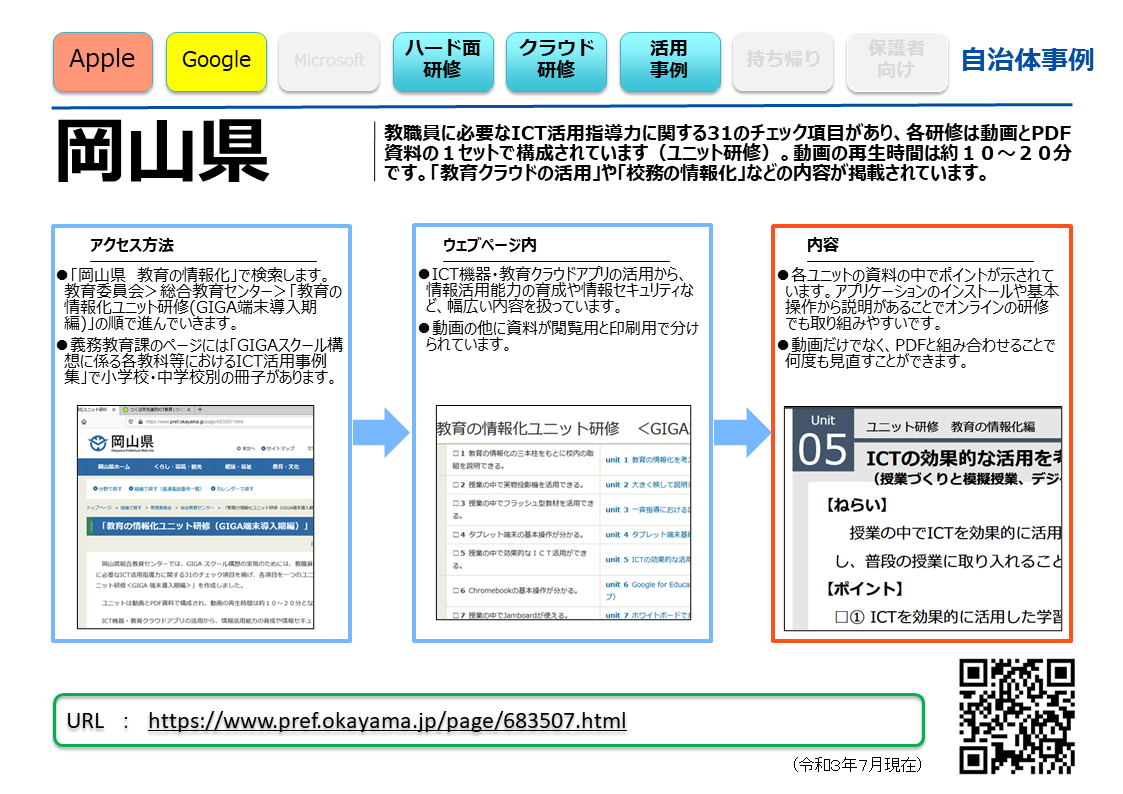Click the 内容 heading
The image size is (1123, 794).
tap(822, 245)
